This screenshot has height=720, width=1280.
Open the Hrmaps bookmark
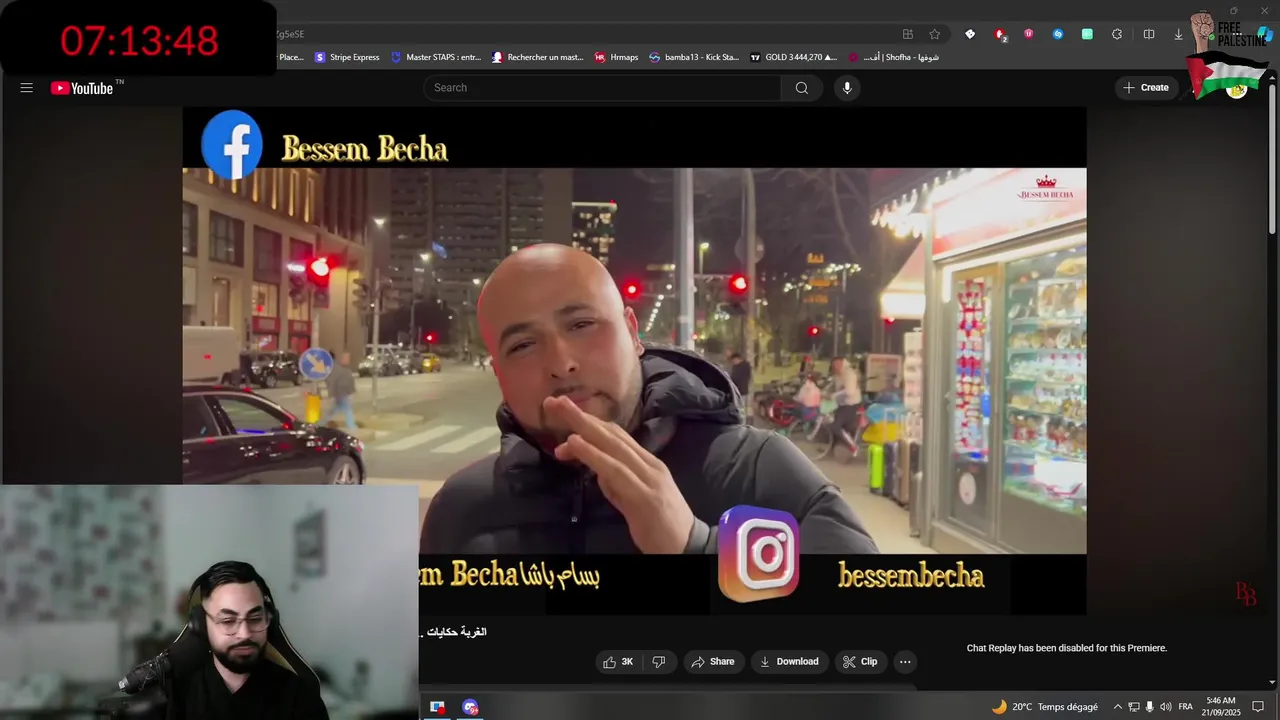coord(616,57)
